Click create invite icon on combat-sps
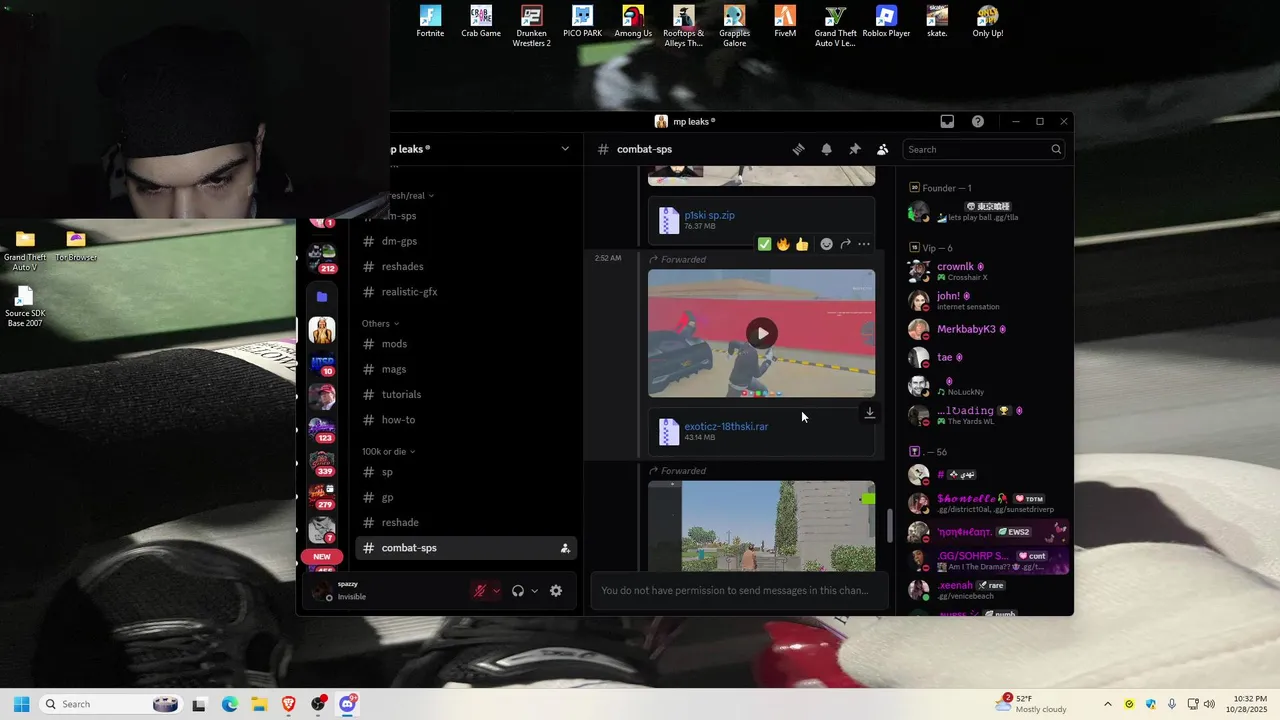Image resolution: width=1280 pixels, height=720 pixels. click(x=565, y=548)
